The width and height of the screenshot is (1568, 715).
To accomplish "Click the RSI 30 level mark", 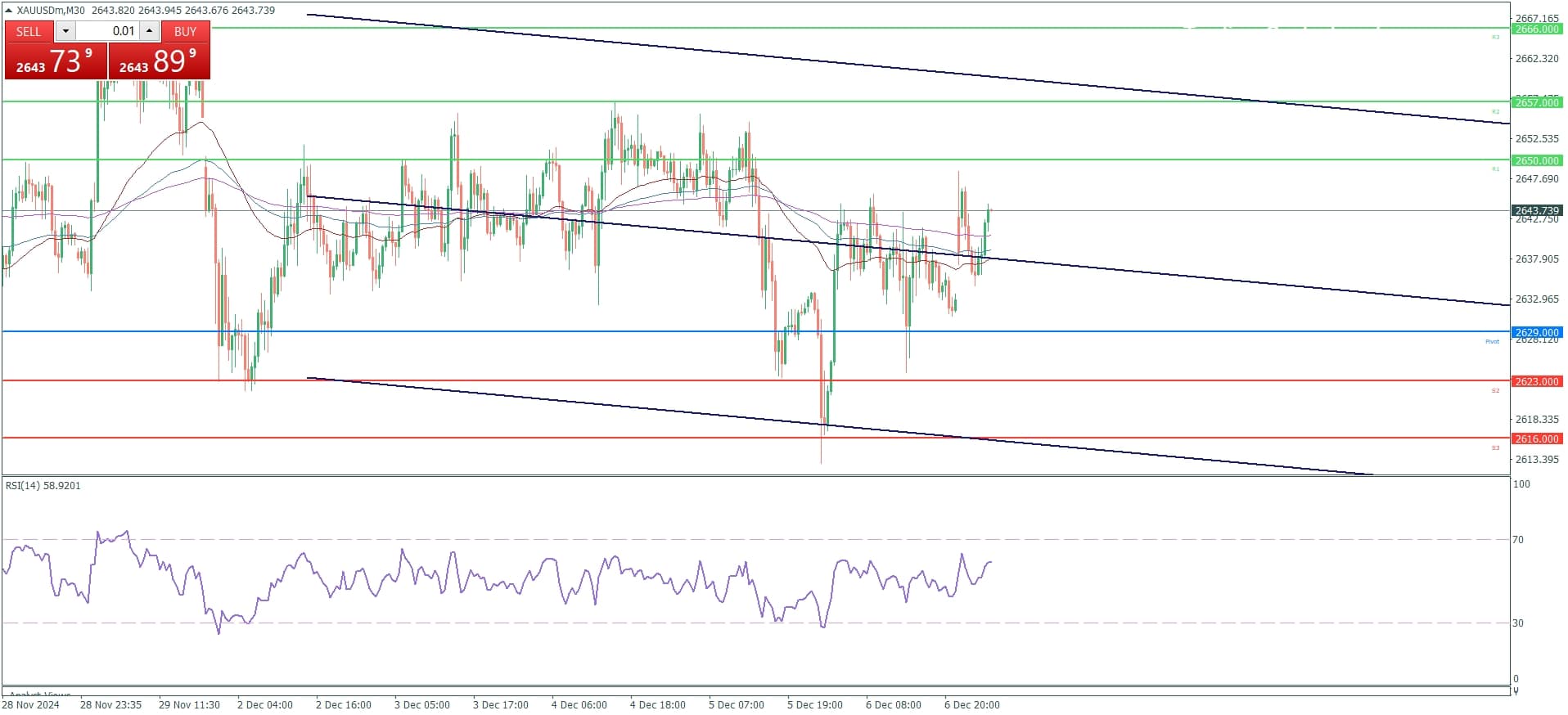I will tap(1518, 623).
